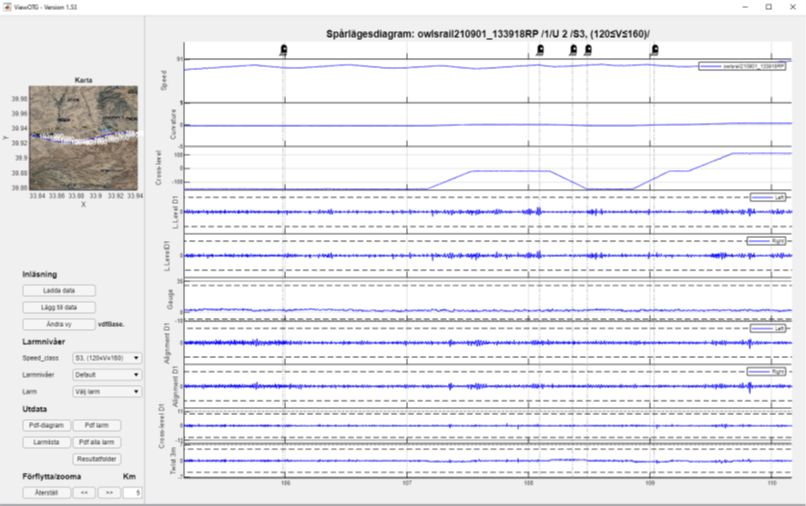The height and width of the screenshot is (506, 806).
Task: Click the Km input field
Action: click(x=133, y=492)
